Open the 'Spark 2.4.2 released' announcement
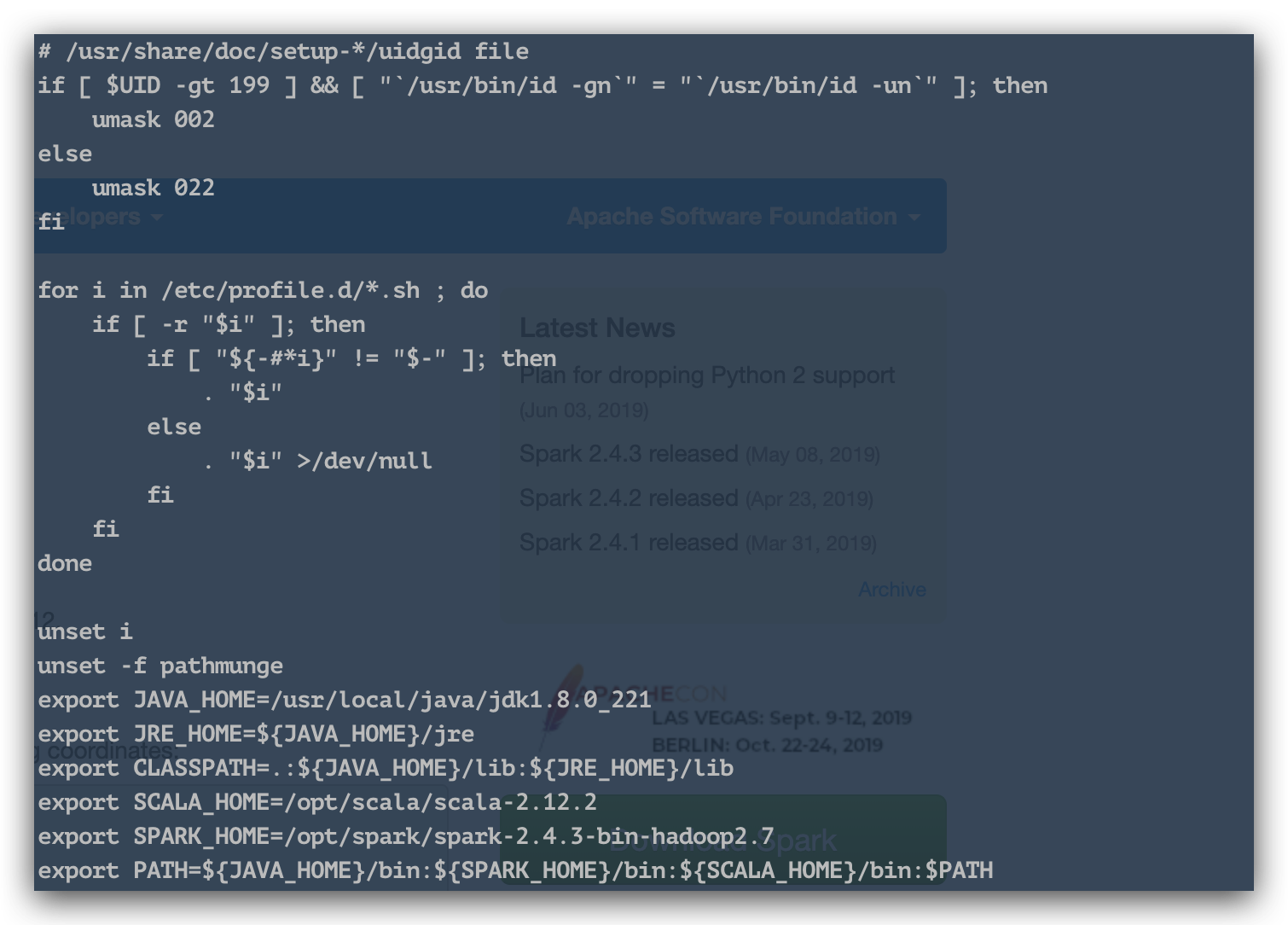1288x925 pixels. (x=625, y=497)
